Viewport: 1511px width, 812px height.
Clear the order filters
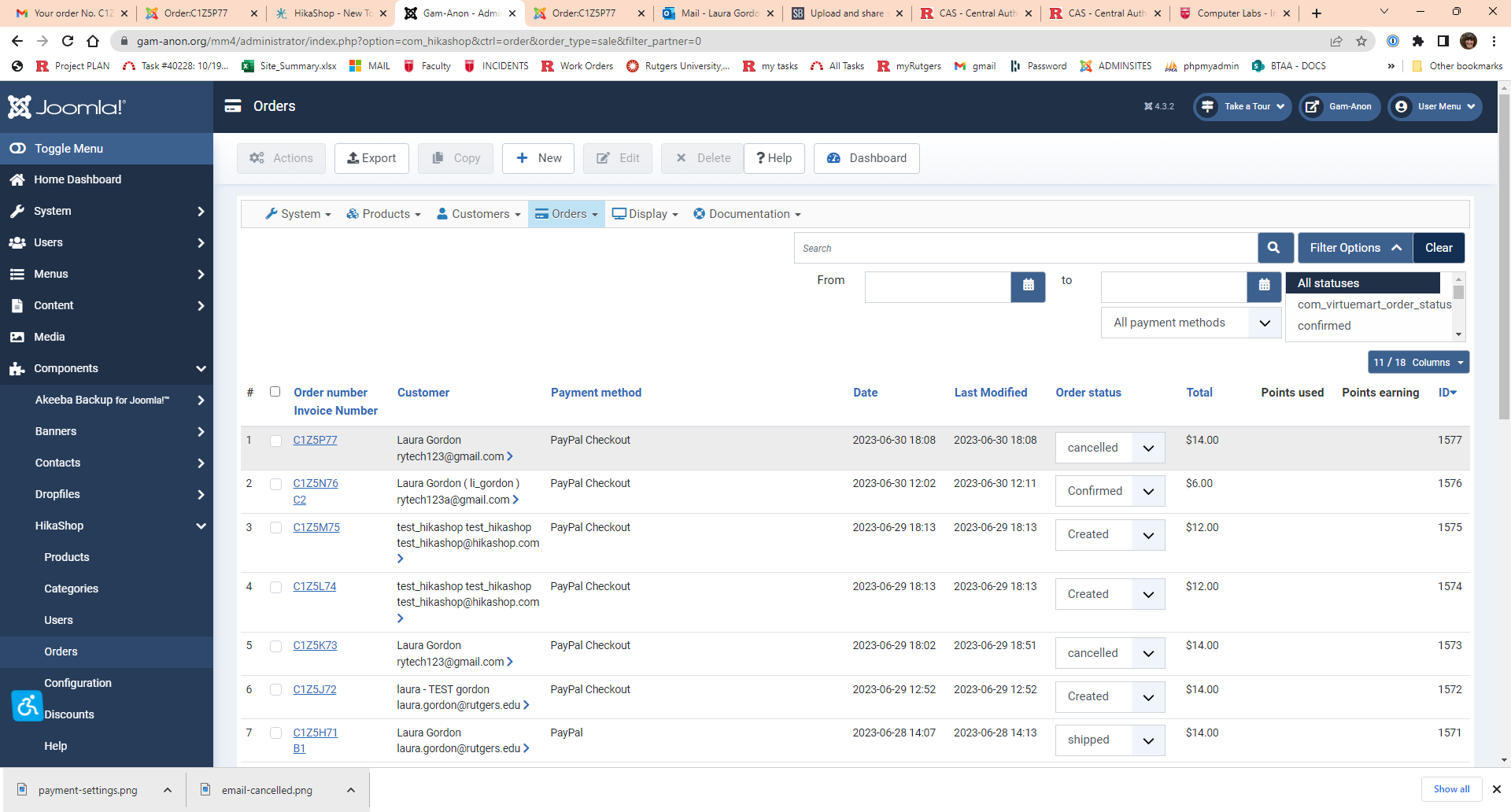pyautogui.click(x=1439, y=248)
